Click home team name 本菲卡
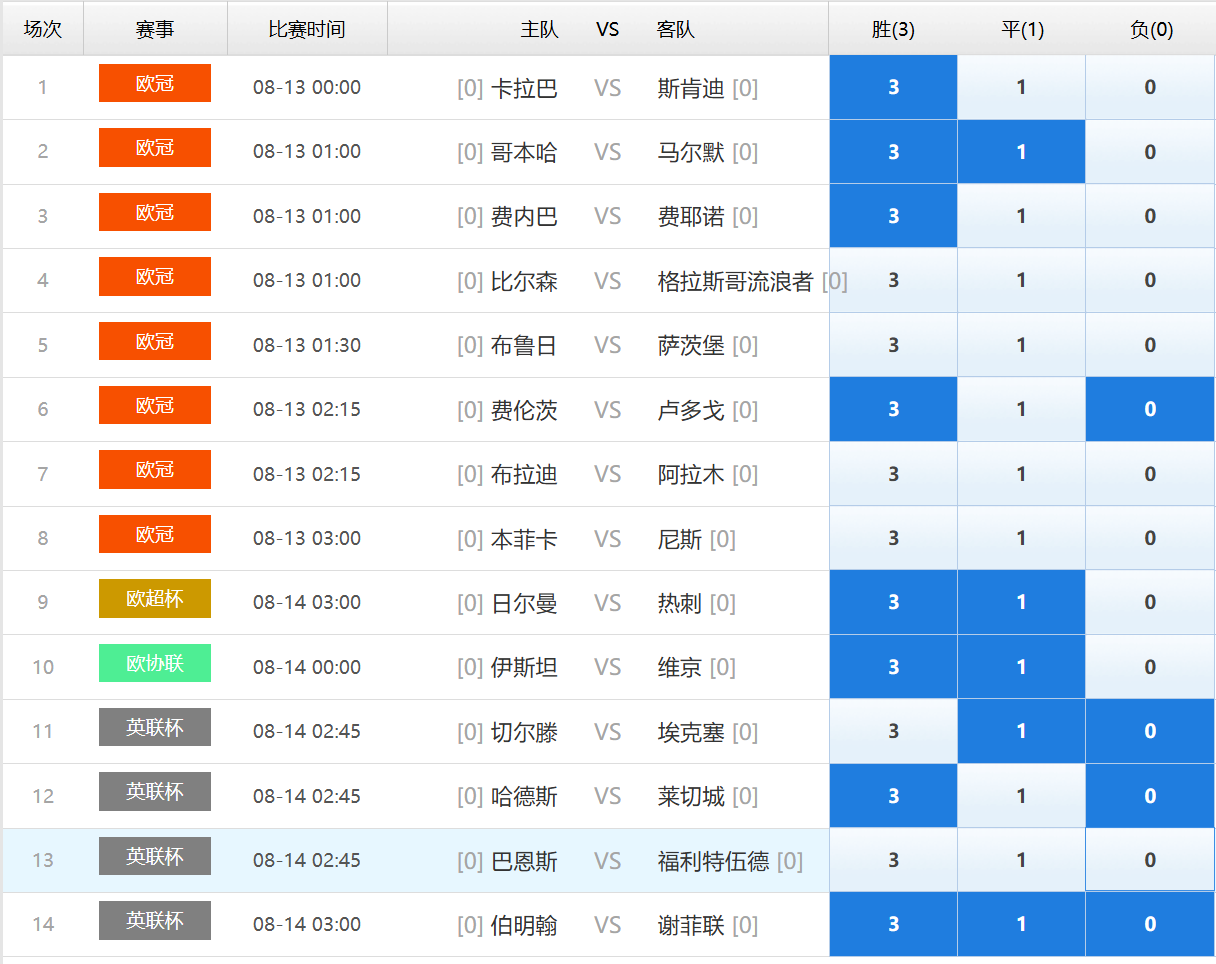The width and height of the screenshot is (1216, 964). 524,540
